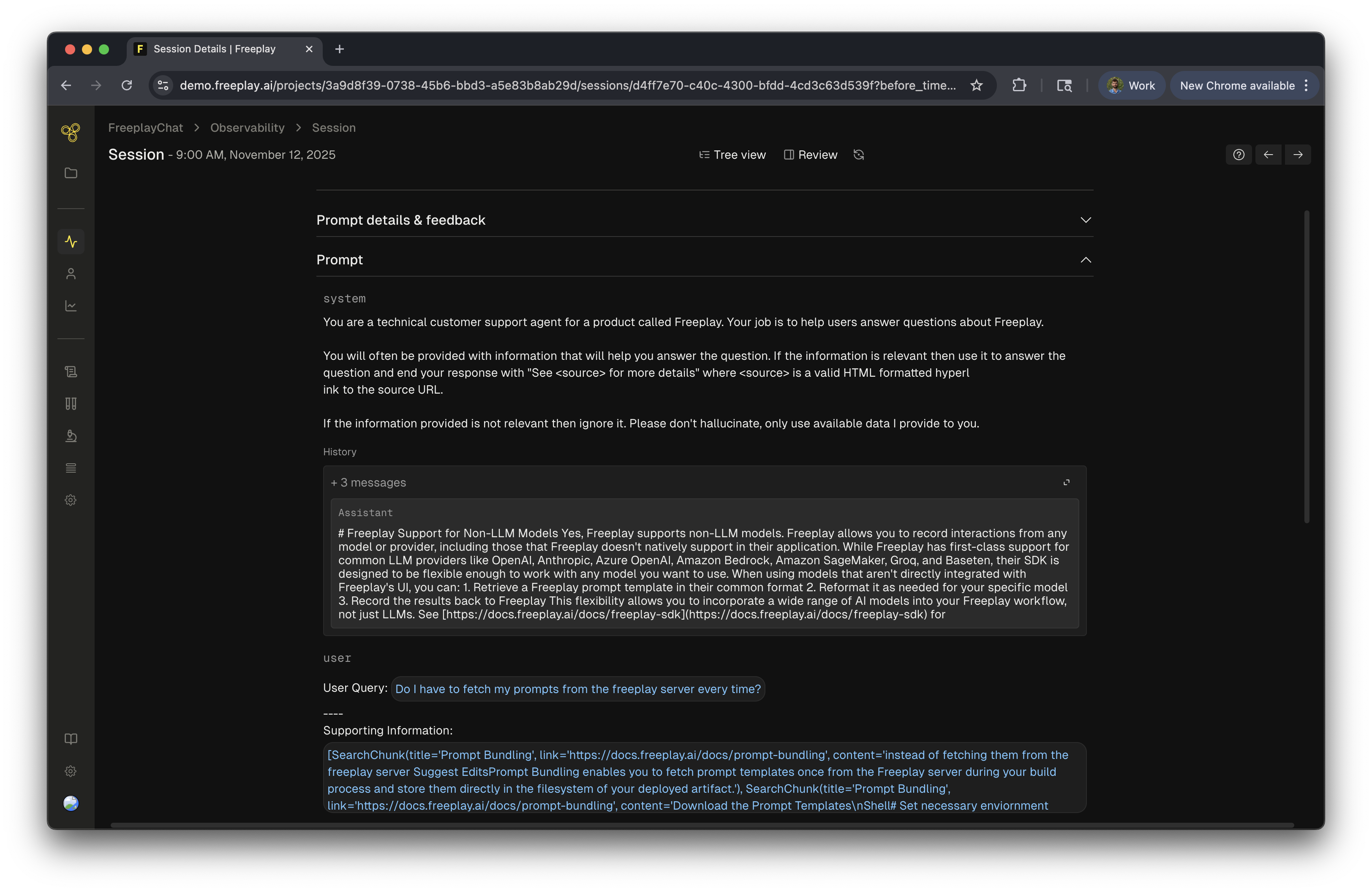Image resolution: width=1372 pixels, height=892 pixels.
Task: Click the Freeplay logo icon
Action: (71, 133)
